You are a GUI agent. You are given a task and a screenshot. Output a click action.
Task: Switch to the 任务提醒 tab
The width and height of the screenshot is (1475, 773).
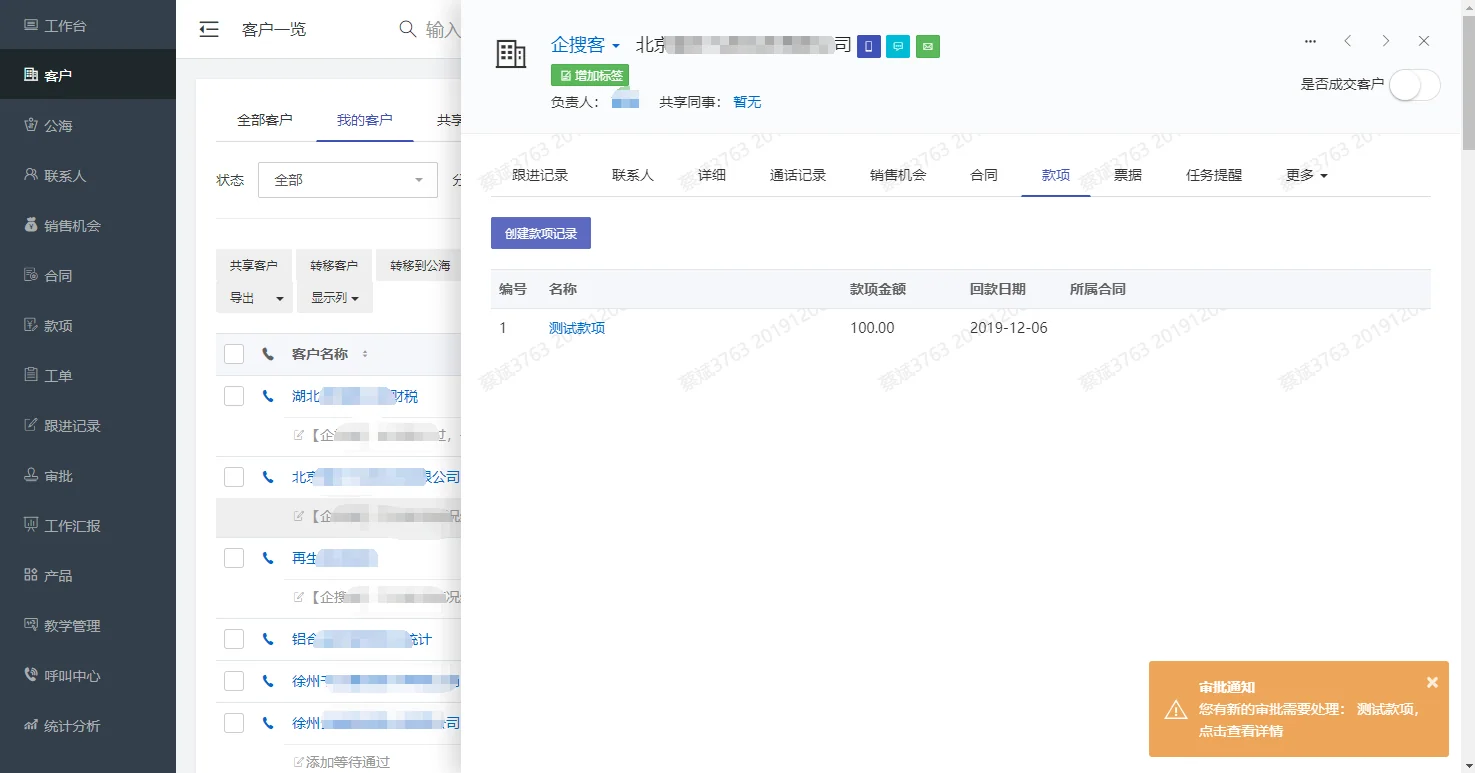click(1214, 175)
